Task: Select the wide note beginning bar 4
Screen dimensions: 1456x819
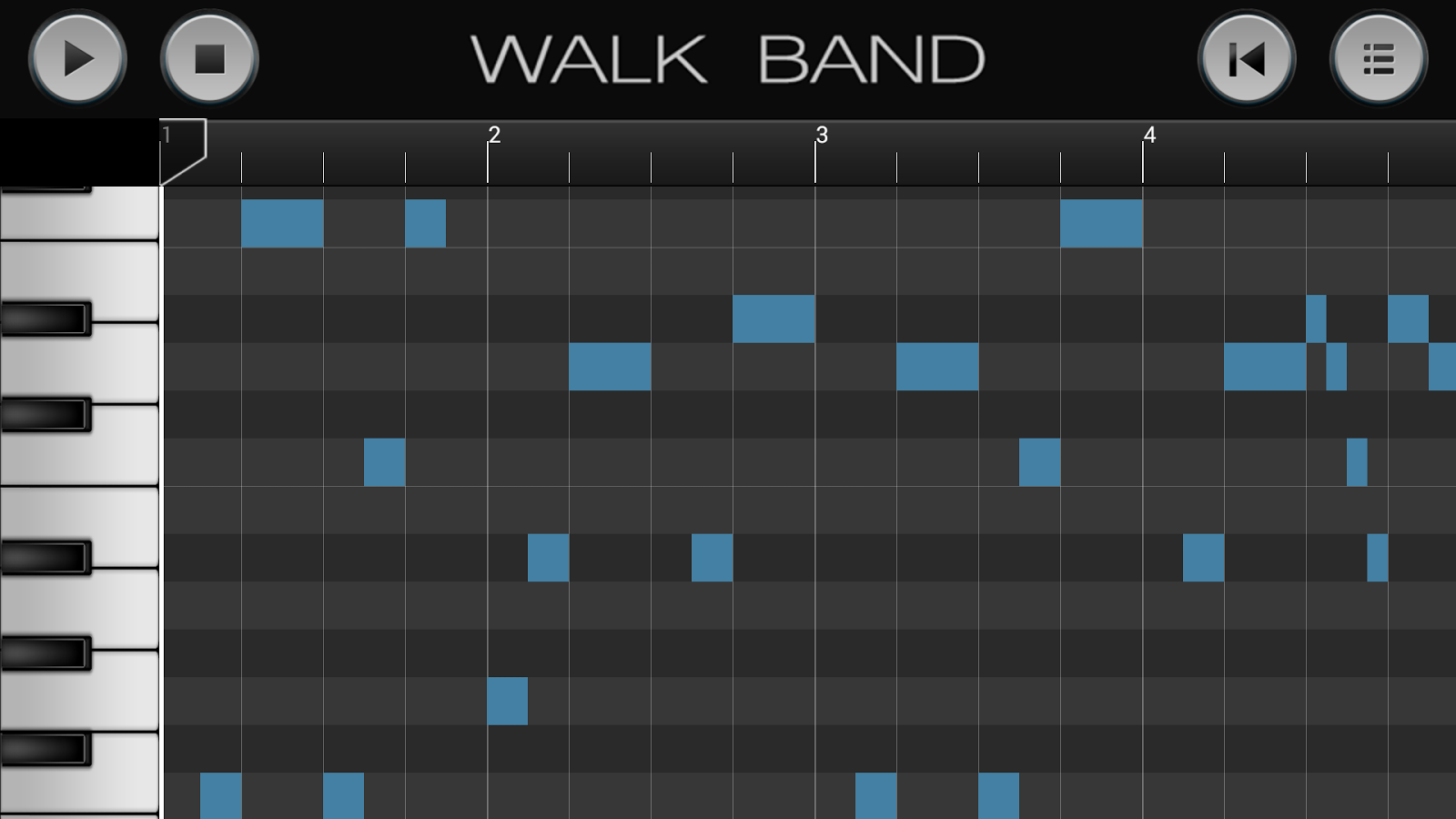Action: pos(1101,223)
